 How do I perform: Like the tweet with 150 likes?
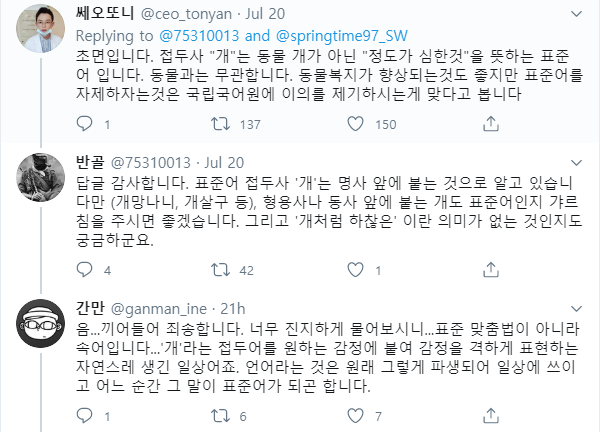point(349,125)
